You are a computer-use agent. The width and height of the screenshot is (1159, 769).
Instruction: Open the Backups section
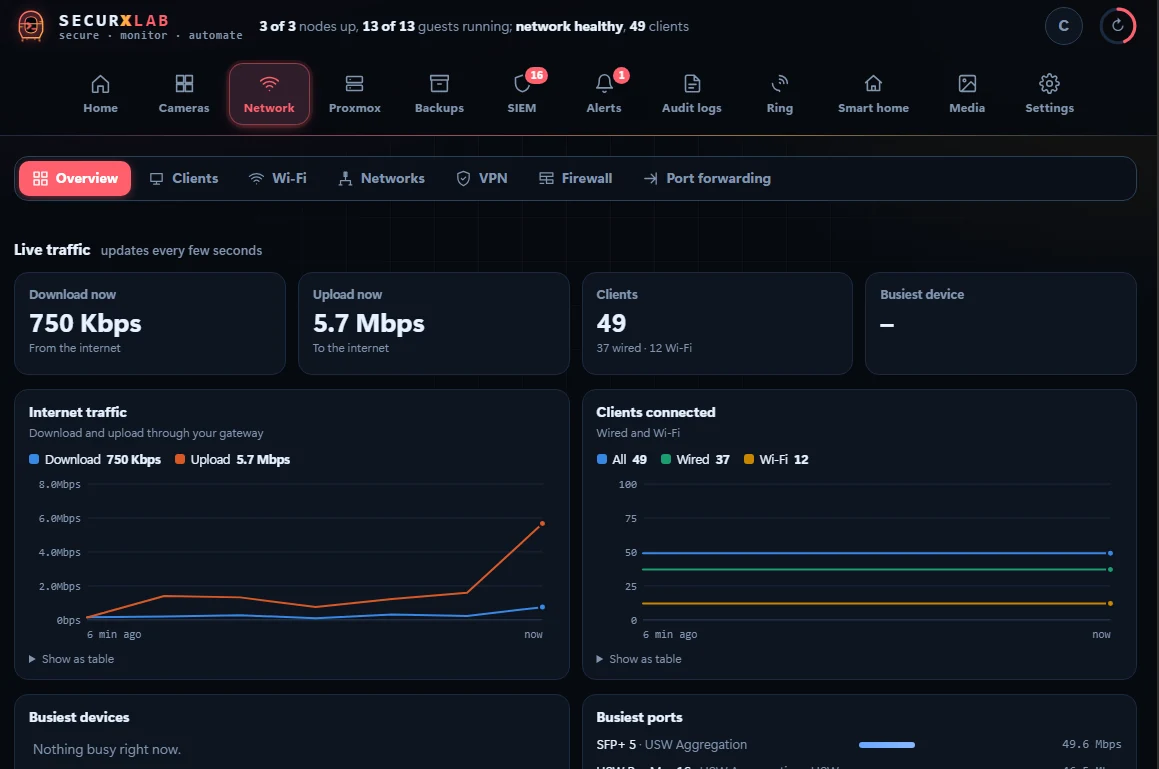click(439, 94)
